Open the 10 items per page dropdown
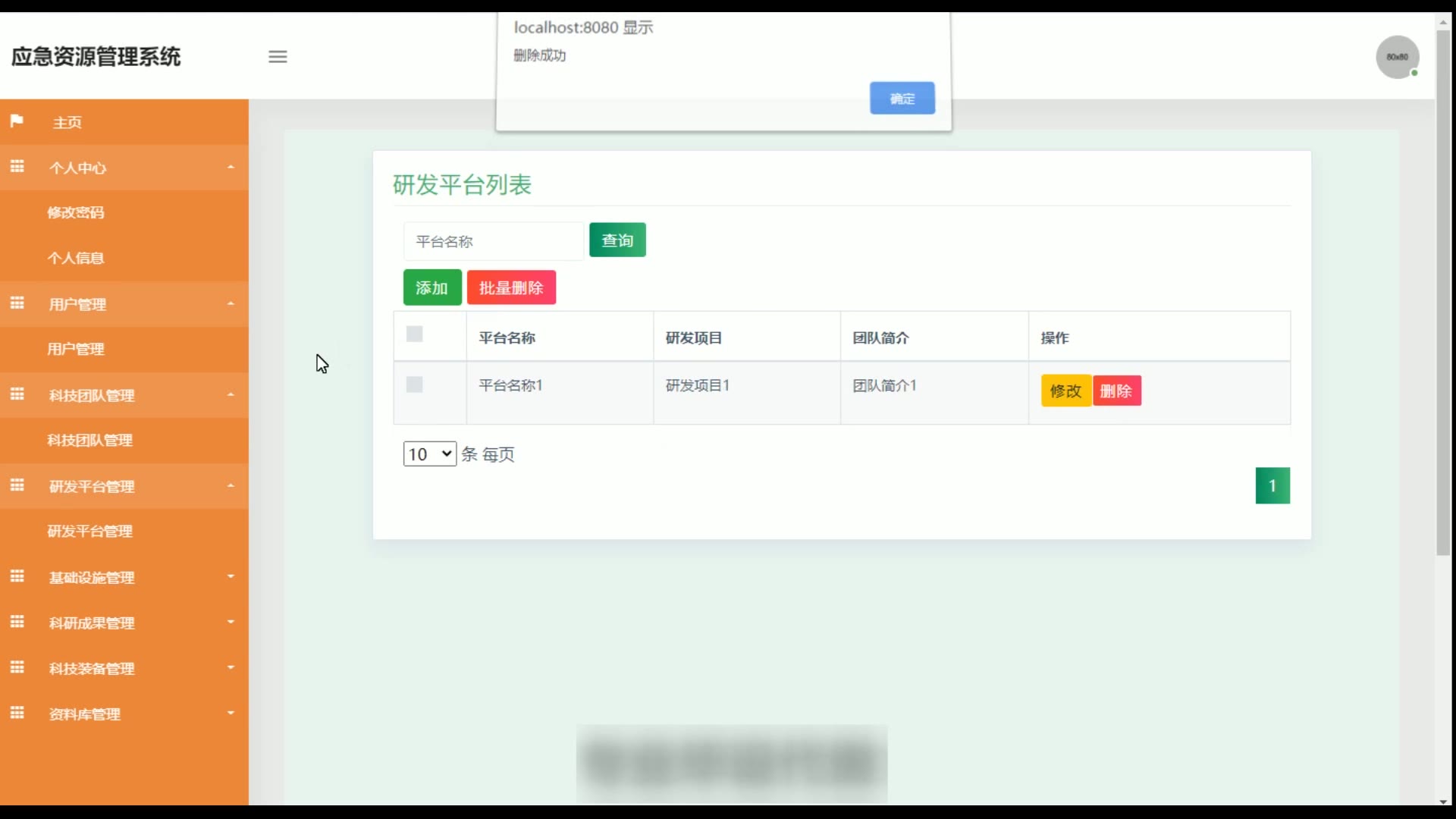 (x=429, y=454)
